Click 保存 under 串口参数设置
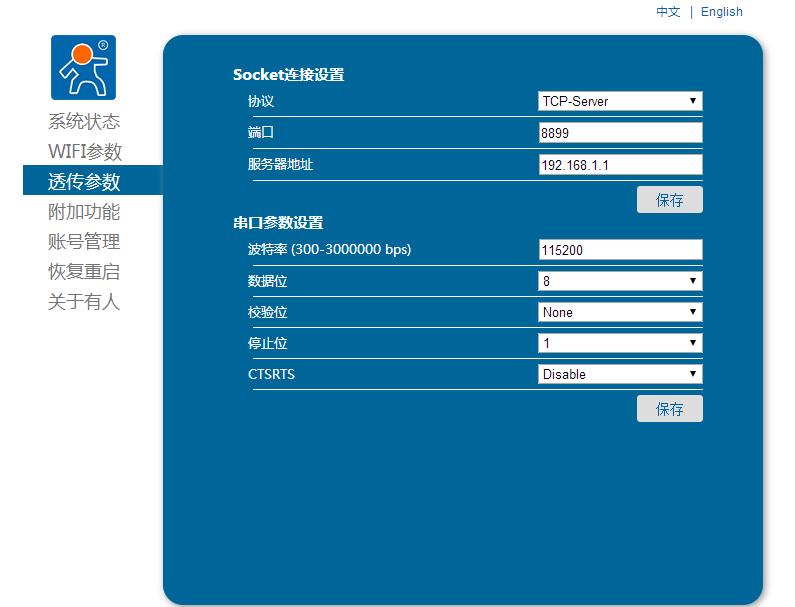 point(669,409)
